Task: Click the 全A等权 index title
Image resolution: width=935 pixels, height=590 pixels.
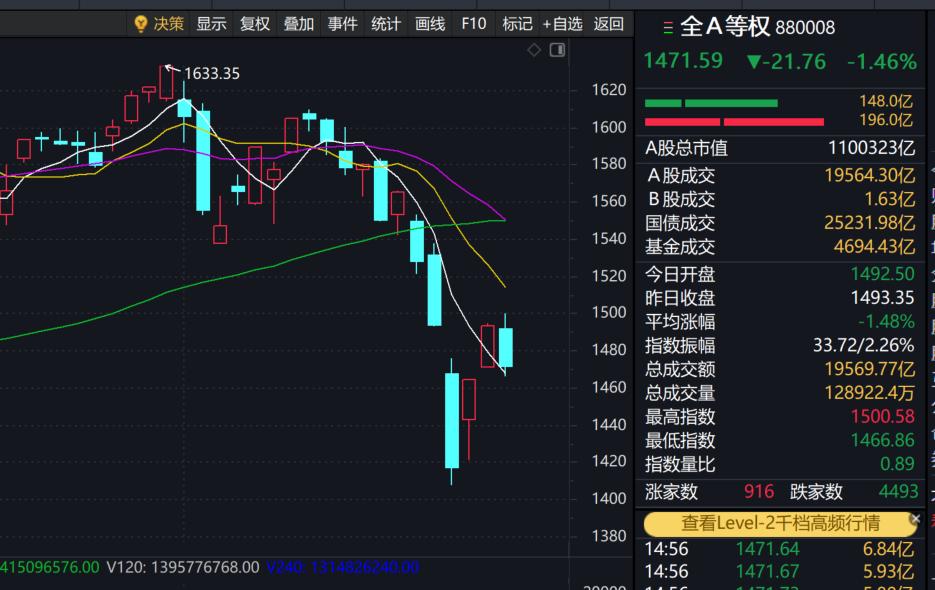Action: point(725,27)
